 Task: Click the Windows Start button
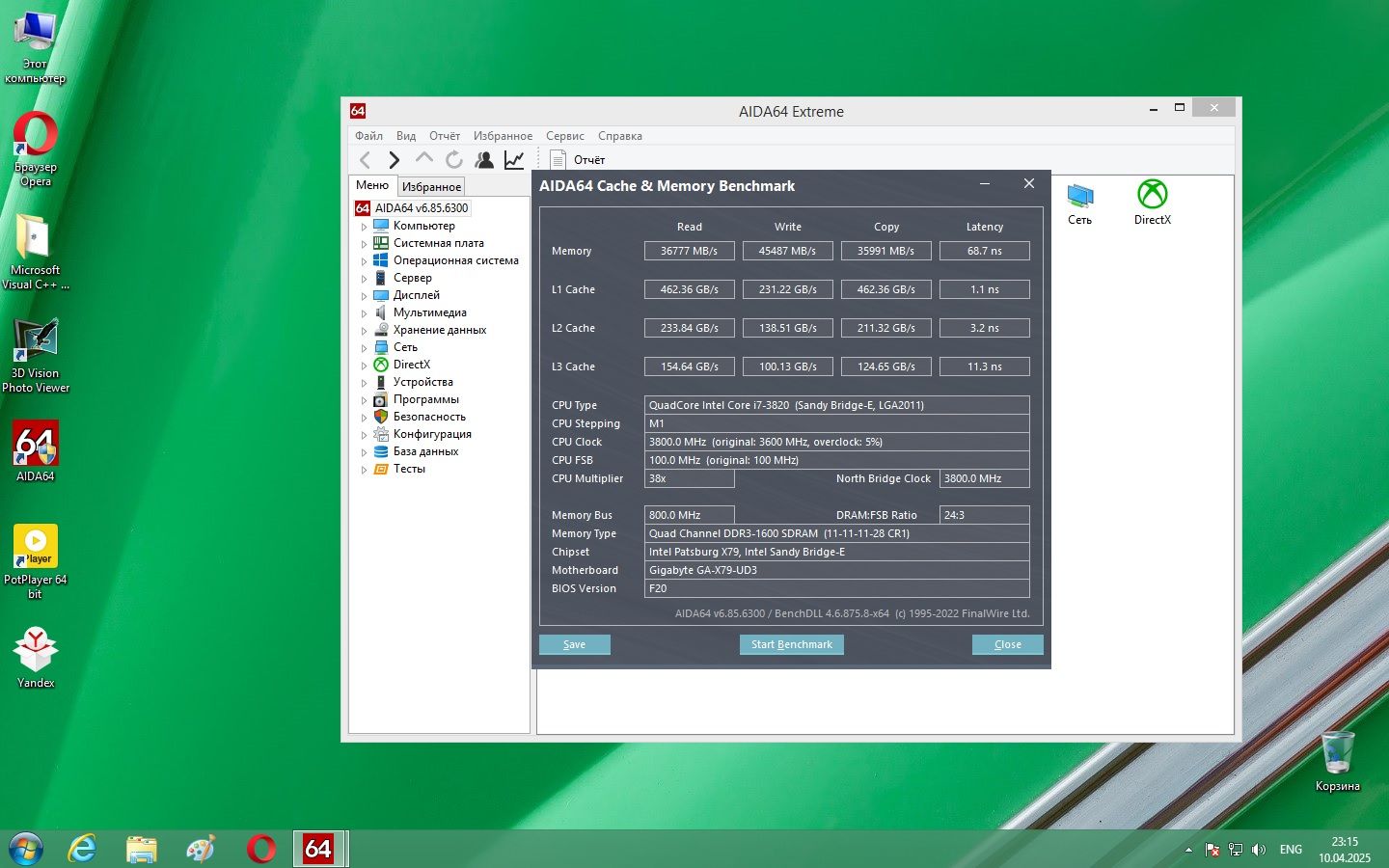click(26, 849)
